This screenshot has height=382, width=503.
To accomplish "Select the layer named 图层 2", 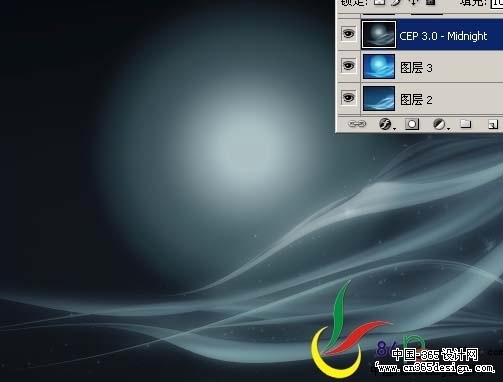I will click(x=432, y=99).
